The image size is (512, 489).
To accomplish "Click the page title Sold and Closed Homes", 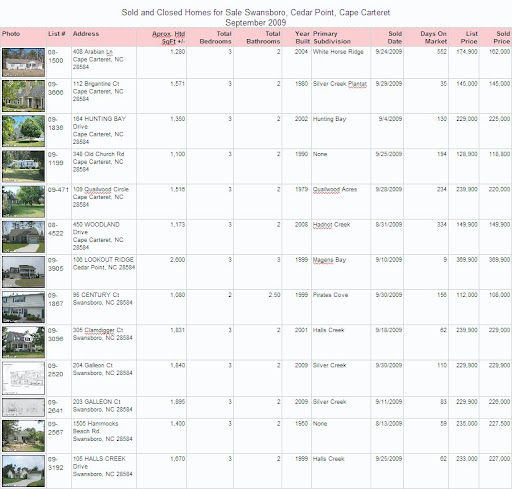I will click(x=256, y=17).
